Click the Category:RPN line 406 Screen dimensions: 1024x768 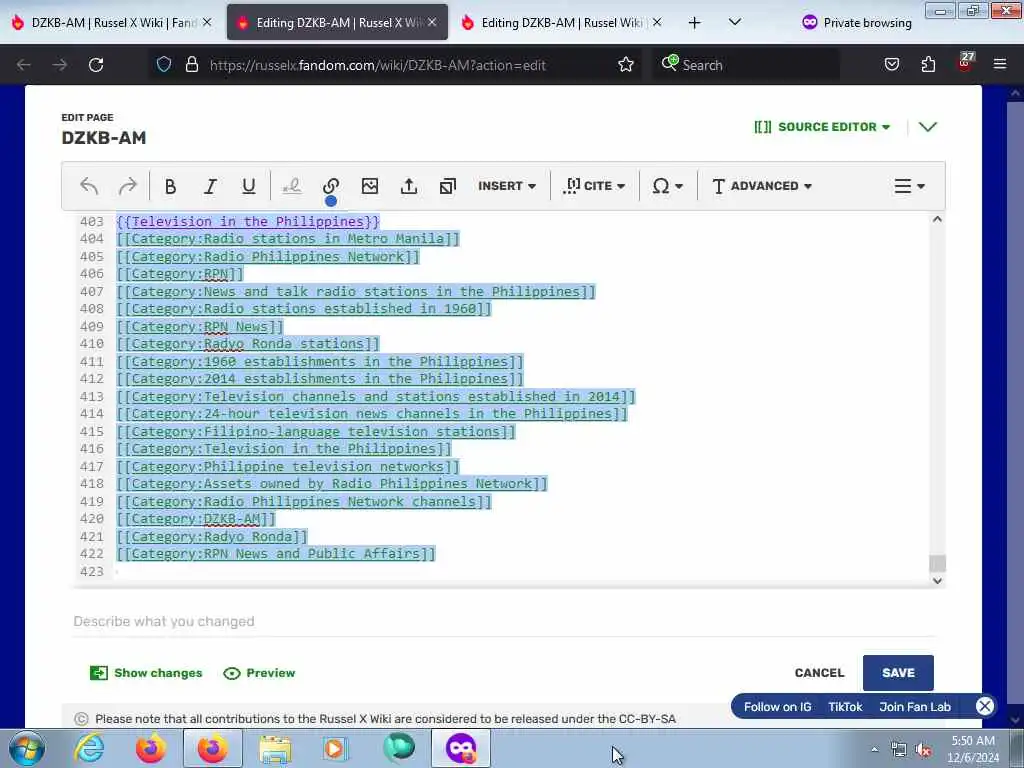(x=180, y=274)
